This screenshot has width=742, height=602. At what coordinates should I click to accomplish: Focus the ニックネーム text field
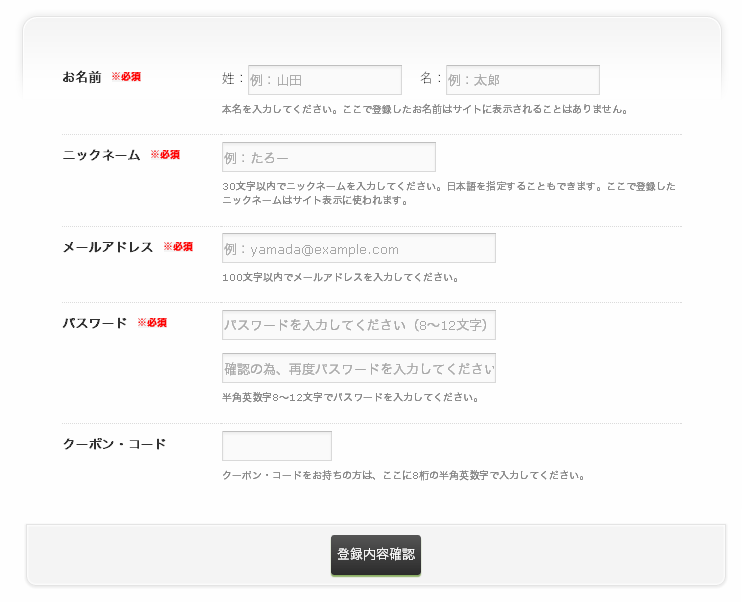(328, 157)
